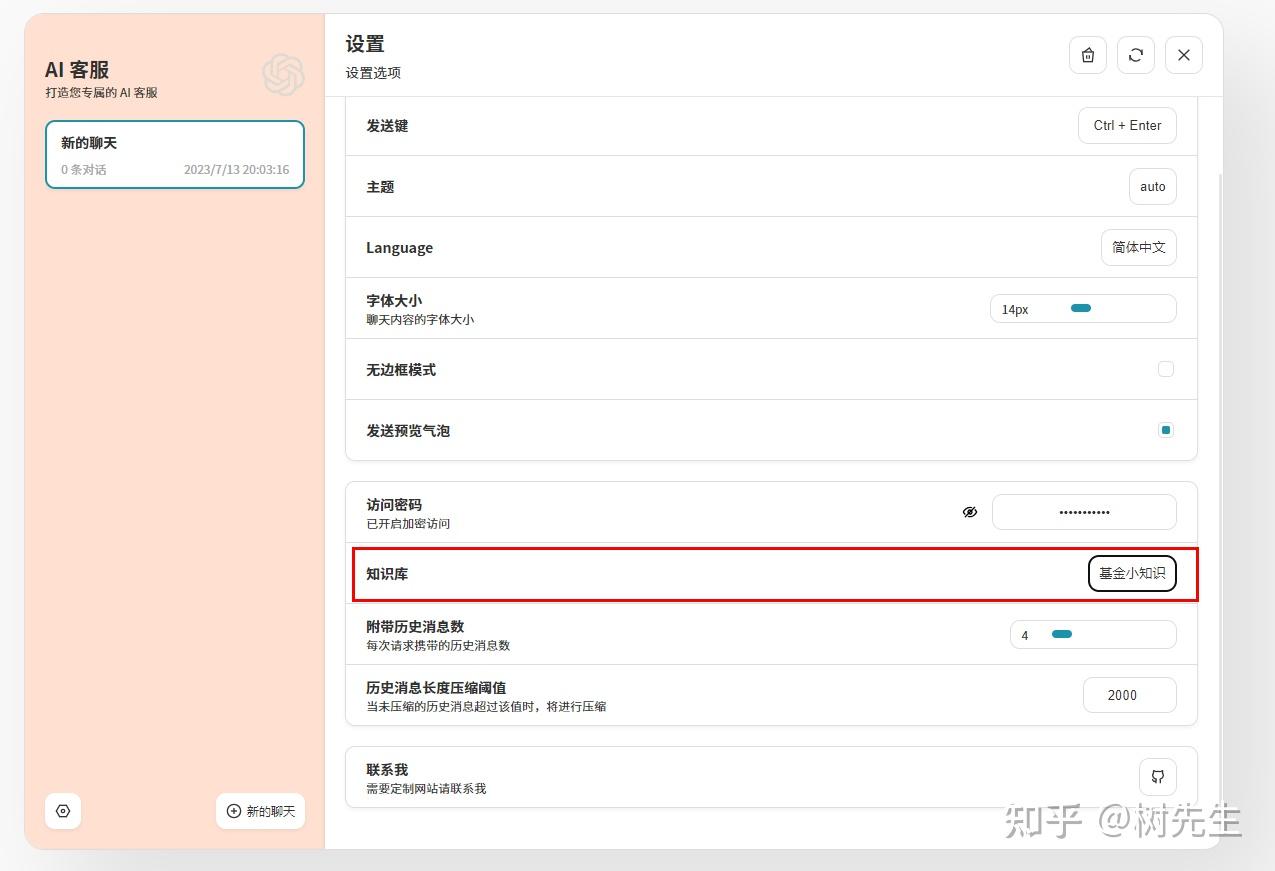Image resolution: width=1275 pixels, height=871 pixels.
Task: Enable the 无边框模式 checkbox
Action: (1166, 369)
